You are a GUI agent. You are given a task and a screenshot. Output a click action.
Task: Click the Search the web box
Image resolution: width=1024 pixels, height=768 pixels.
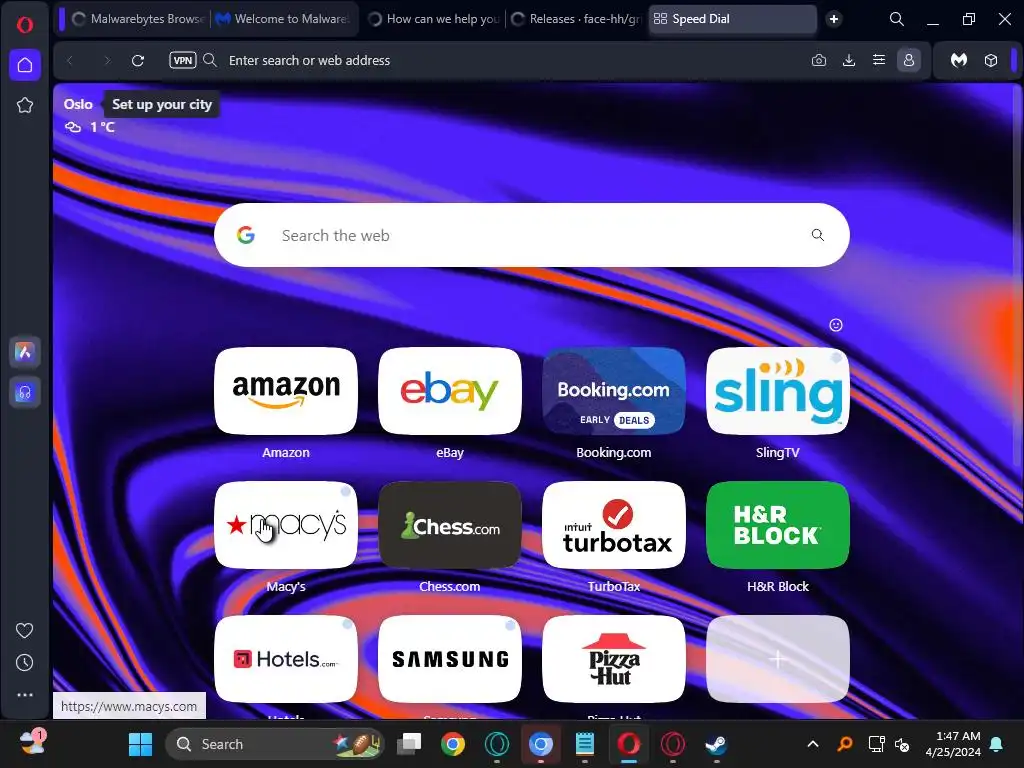[x=532, y=235]
